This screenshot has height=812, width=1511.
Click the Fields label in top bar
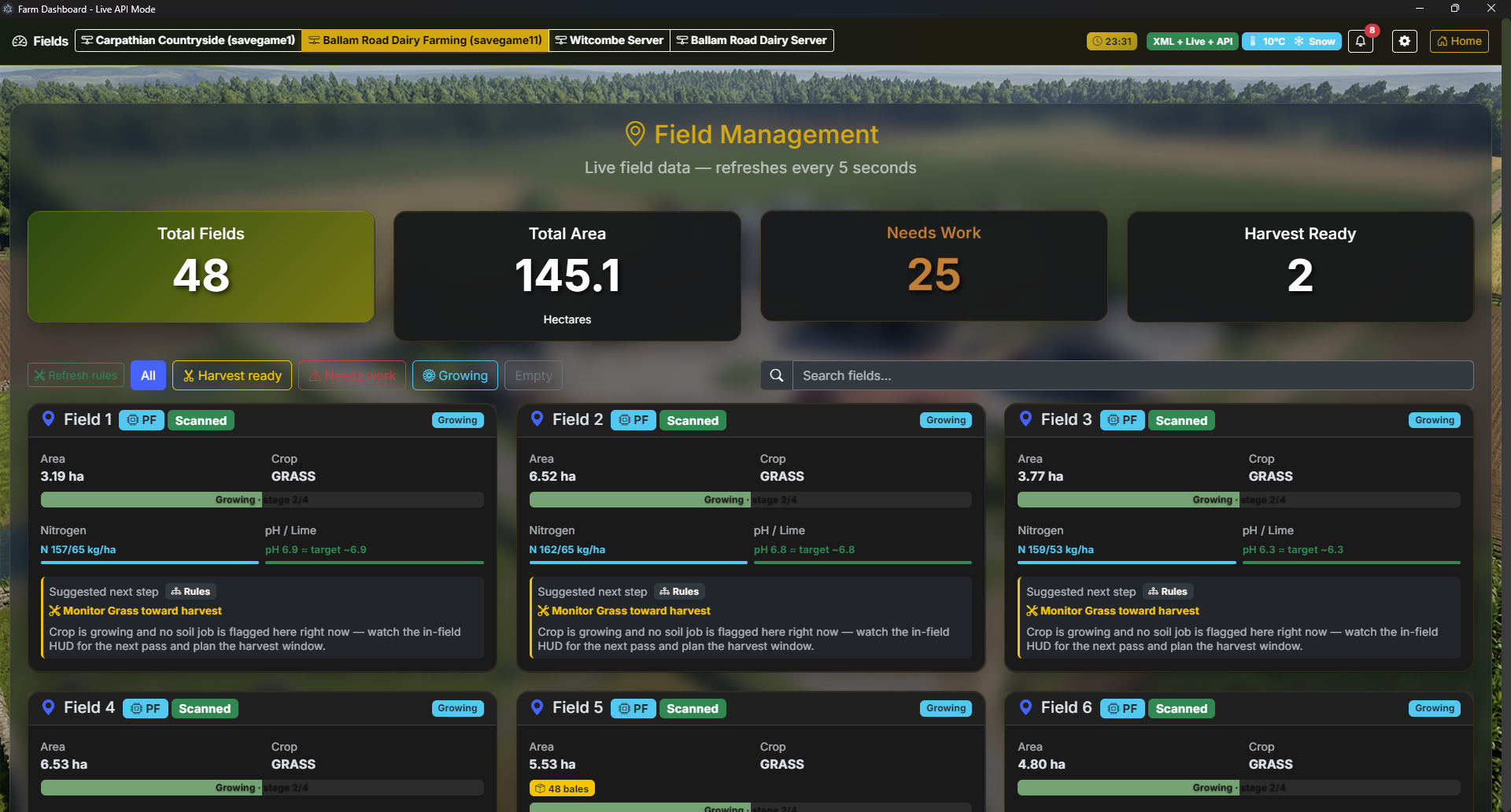pos(50,41)
